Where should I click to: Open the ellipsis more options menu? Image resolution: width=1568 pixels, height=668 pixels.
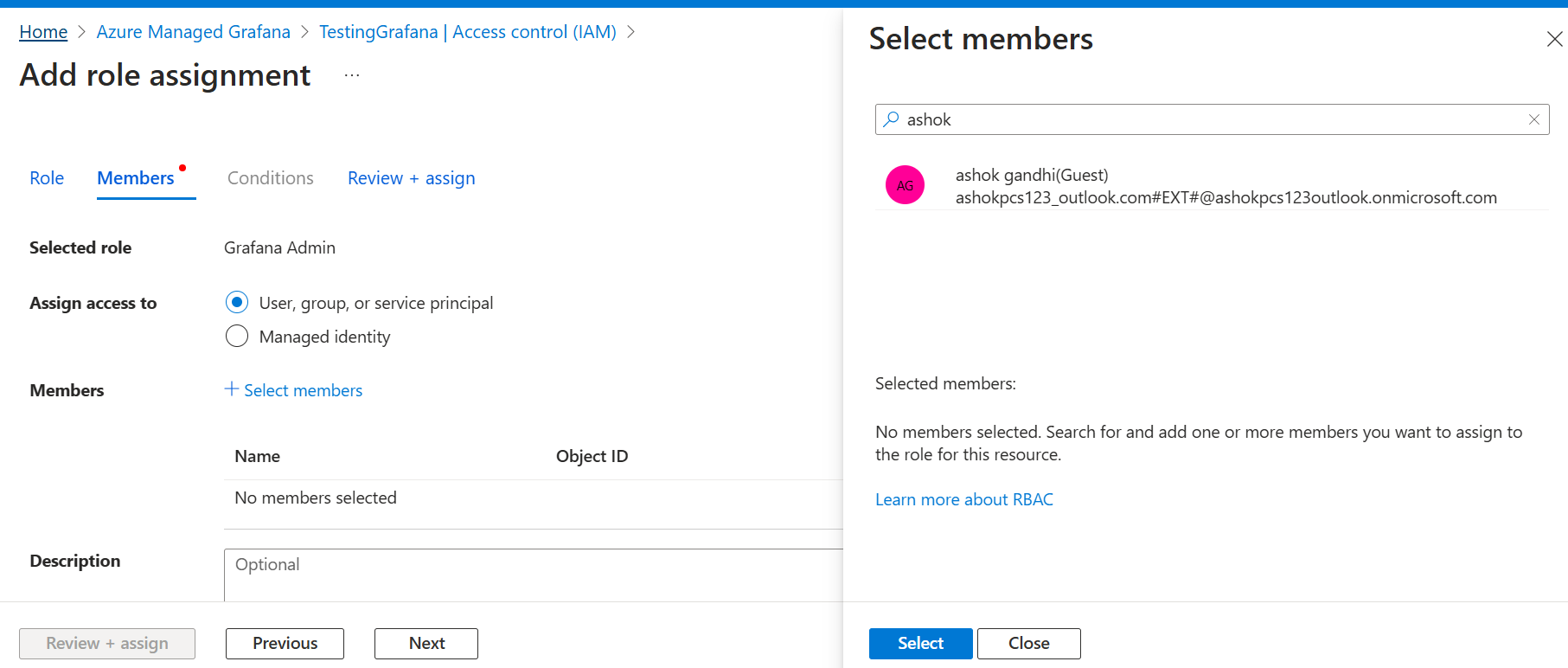pyautogui.click(x=351, y=75)
